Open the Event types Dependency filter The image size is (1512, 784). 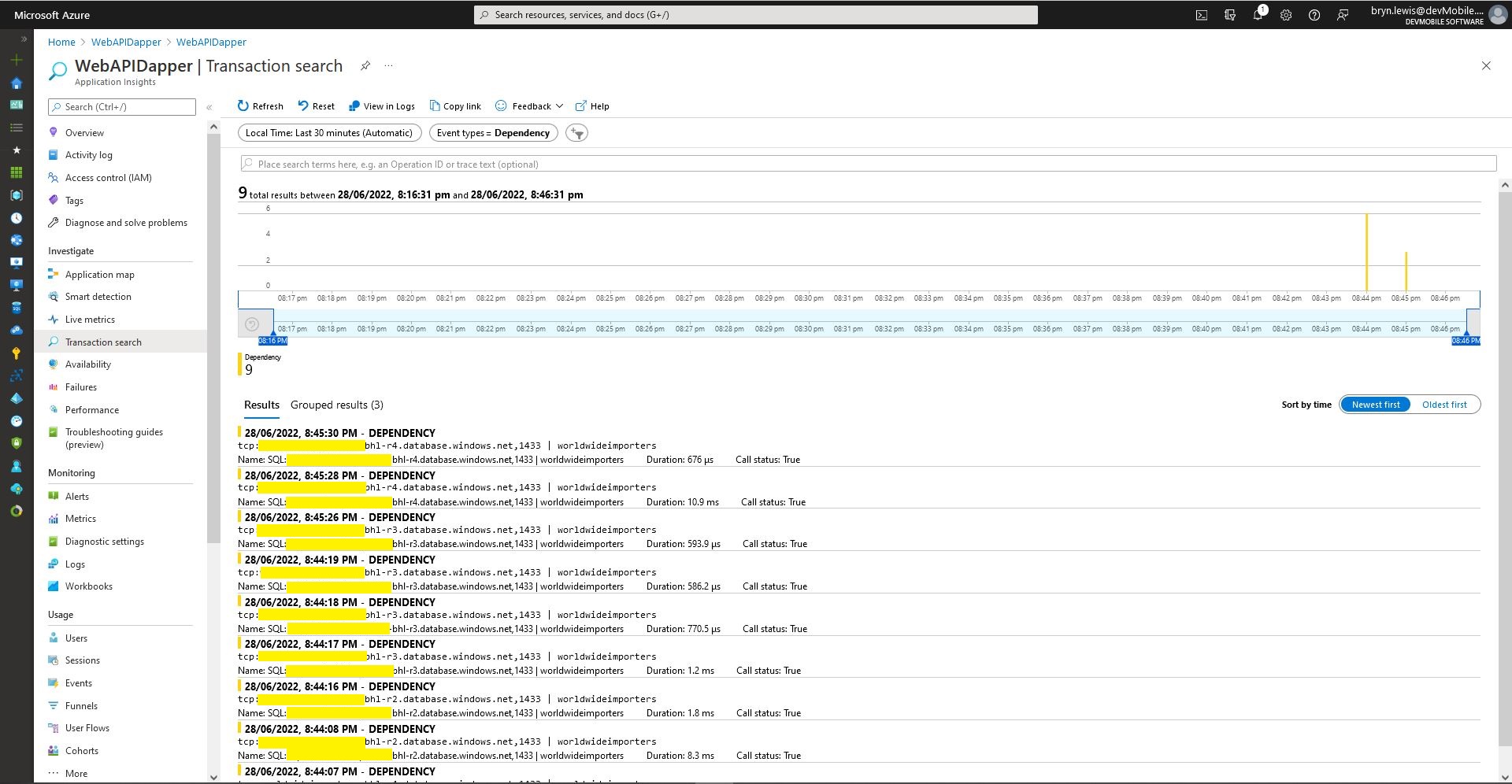493,133
